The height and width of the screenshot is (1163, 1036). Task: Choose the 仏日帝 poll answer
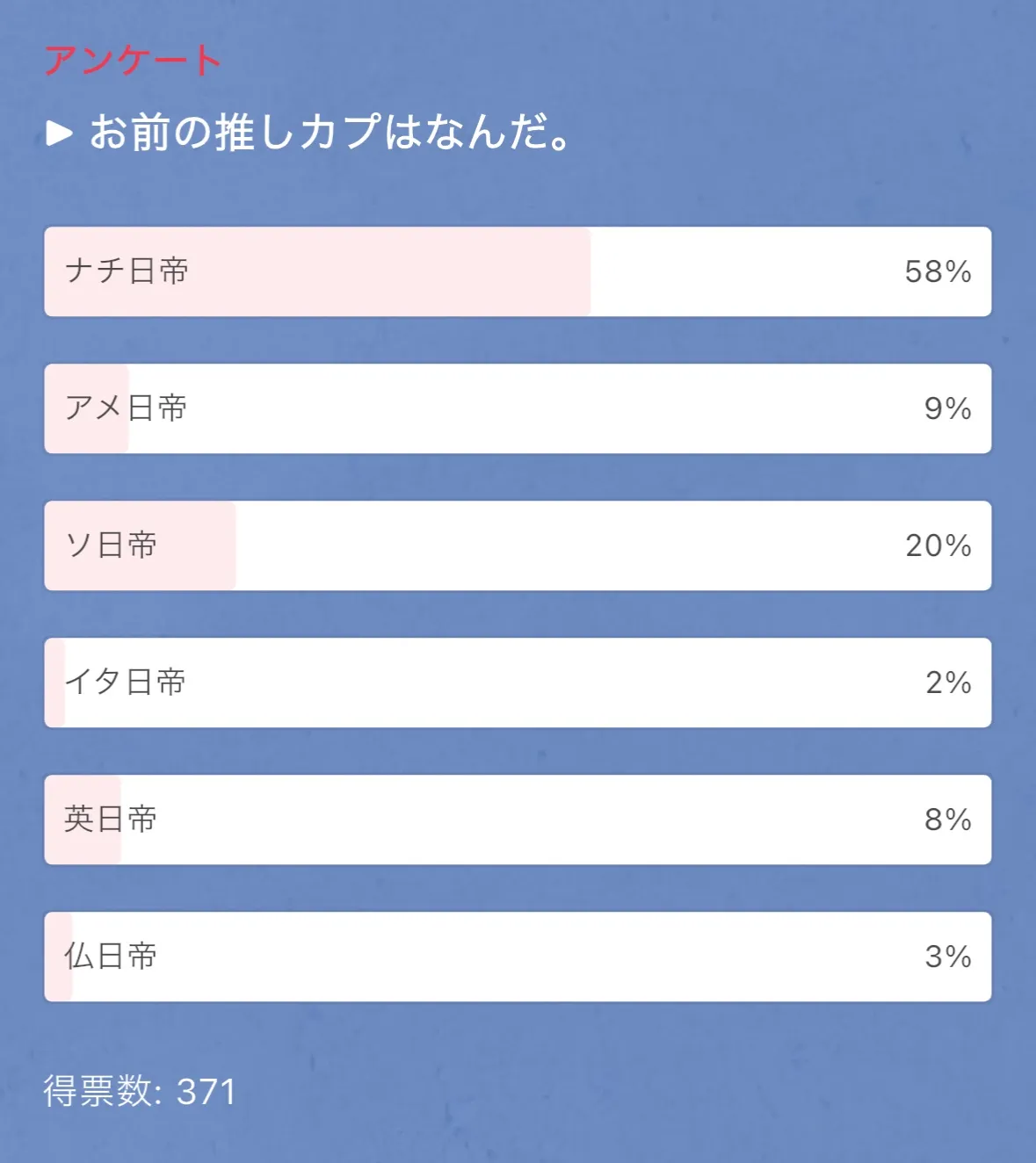point(111,957)
